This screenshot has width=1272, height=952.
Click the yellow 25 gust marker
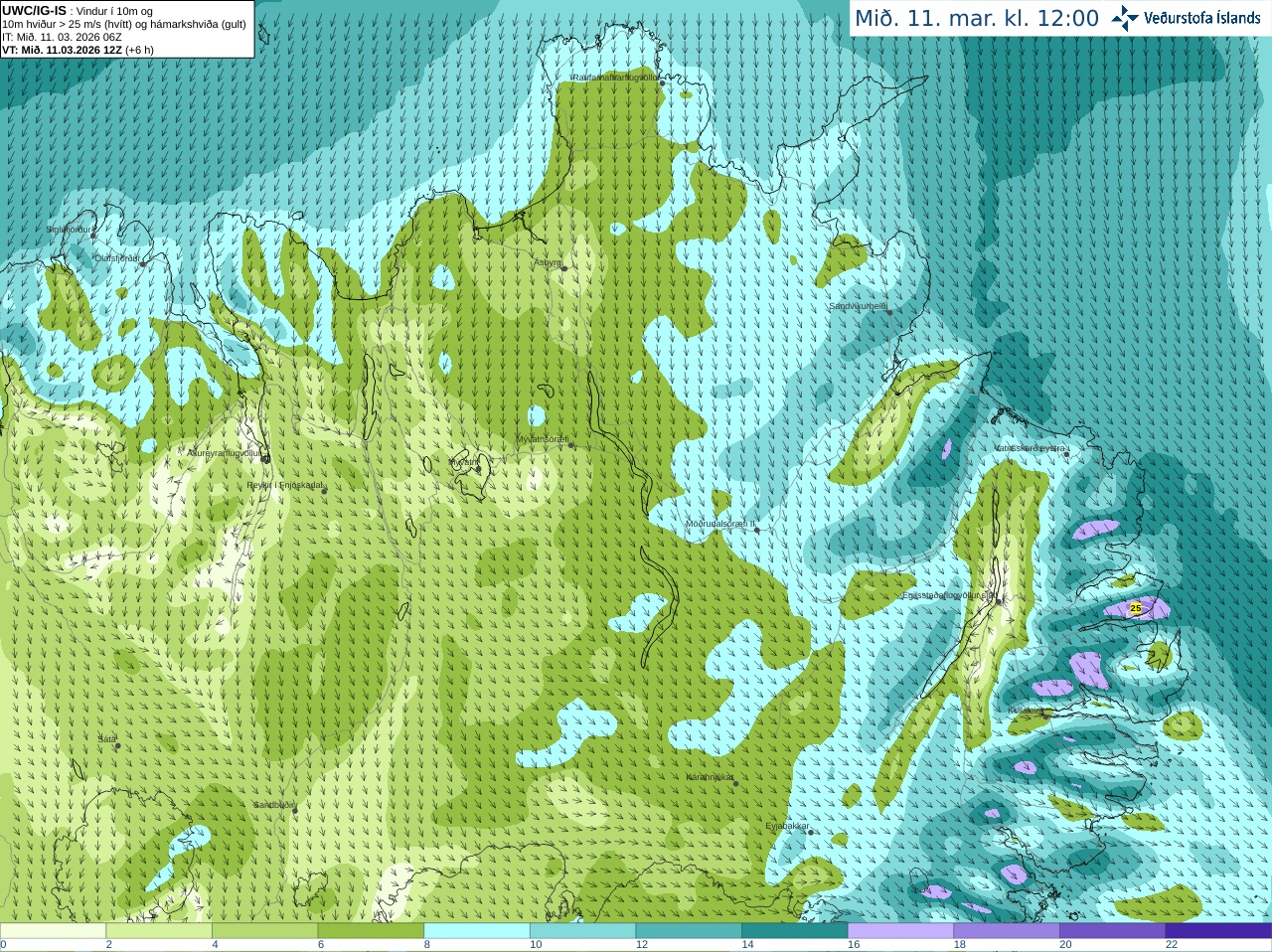pyautogui.click(x=1136, y=607)
